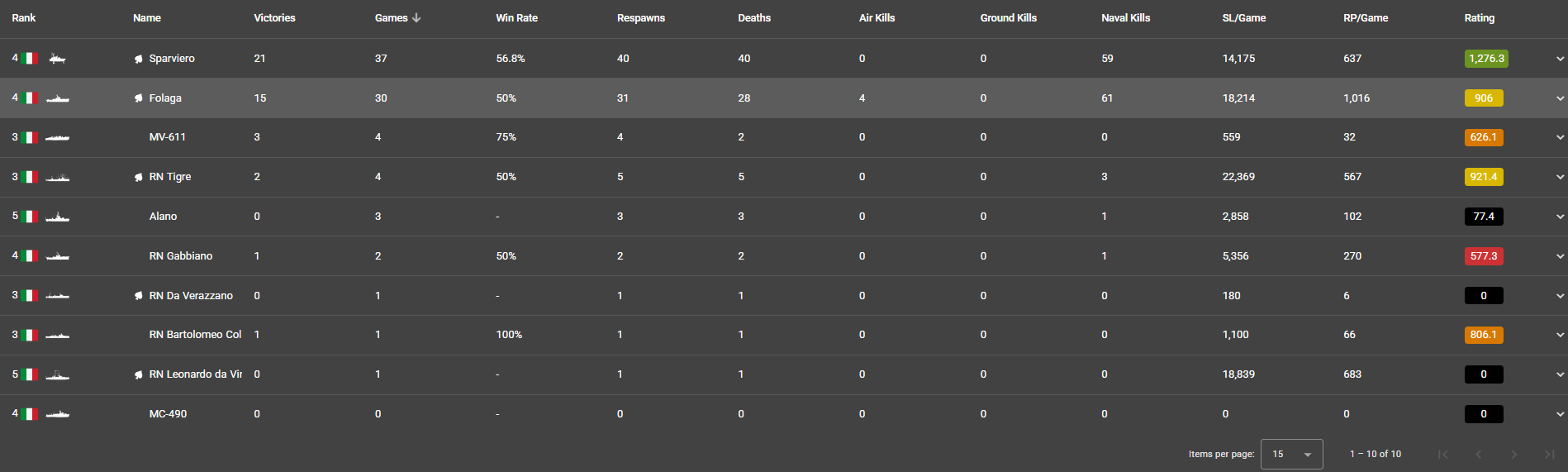This screenshot has height=472, width=1568.
Task: Sort table by Win Rate column
Action: [x=516, y=18]
